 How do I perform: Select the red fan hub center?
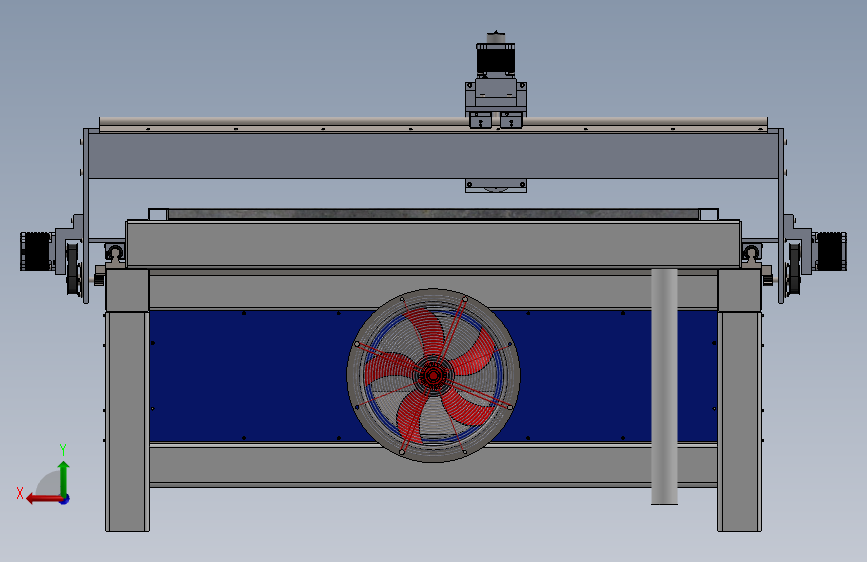click(433, 376)
